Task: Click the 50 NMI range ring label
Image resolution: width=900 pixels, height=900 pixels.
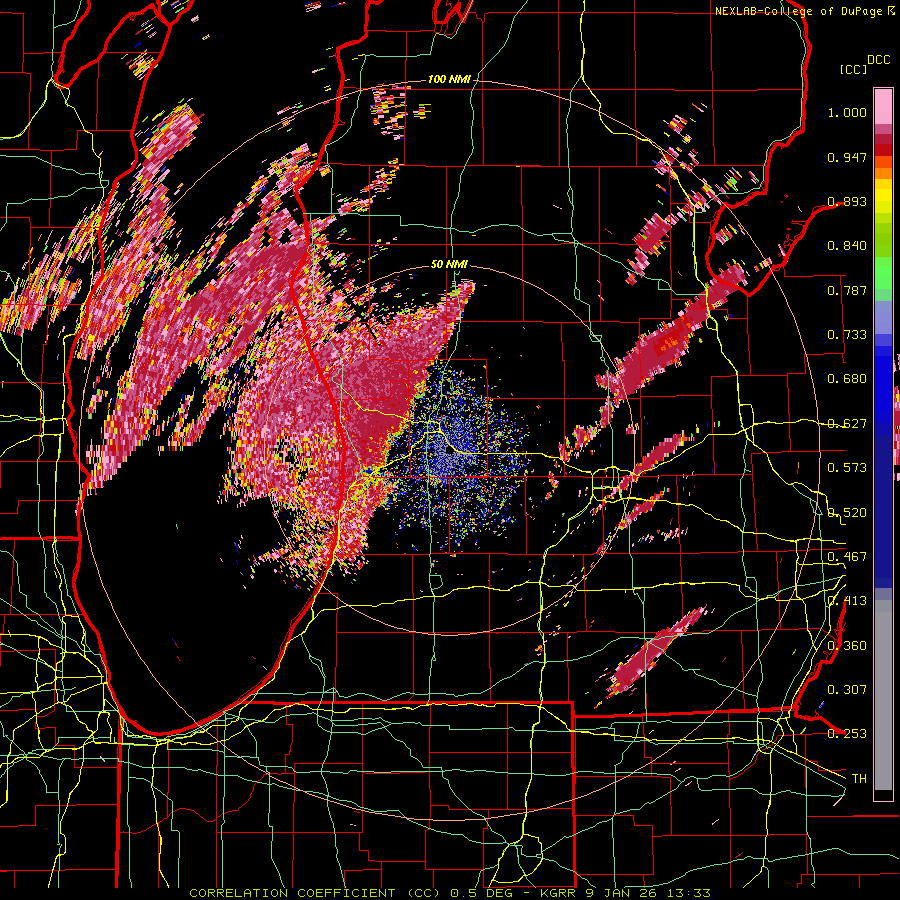Action: point(449,265)
